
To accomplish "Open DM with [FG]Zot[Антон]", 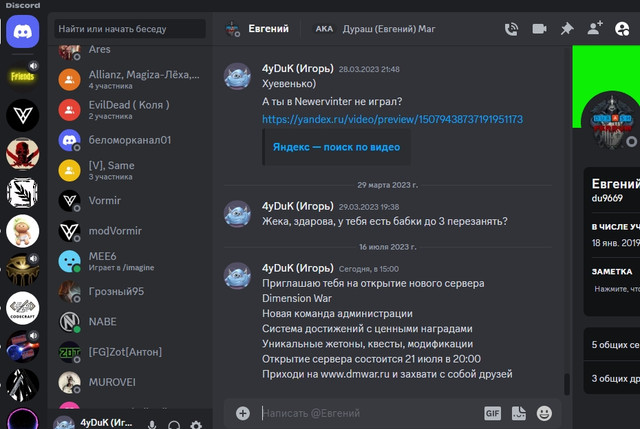I will [x=130, y=352].
